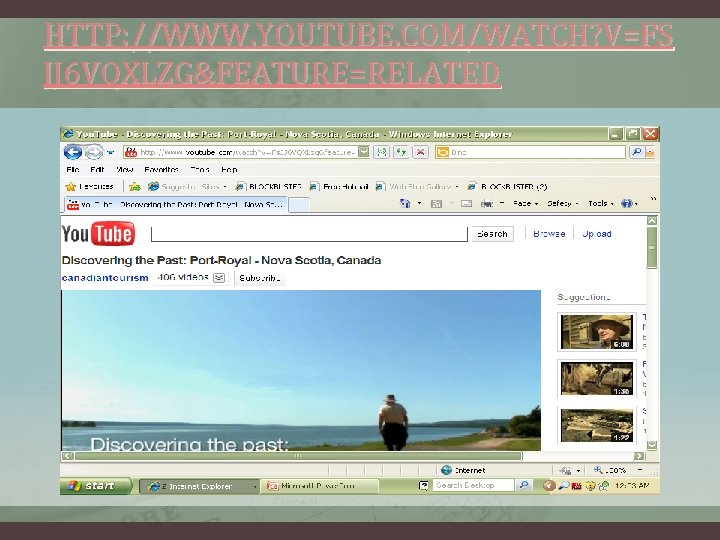
Task: Click the magnifier search icon in the toolbar
Action: (x=636, y=152)
